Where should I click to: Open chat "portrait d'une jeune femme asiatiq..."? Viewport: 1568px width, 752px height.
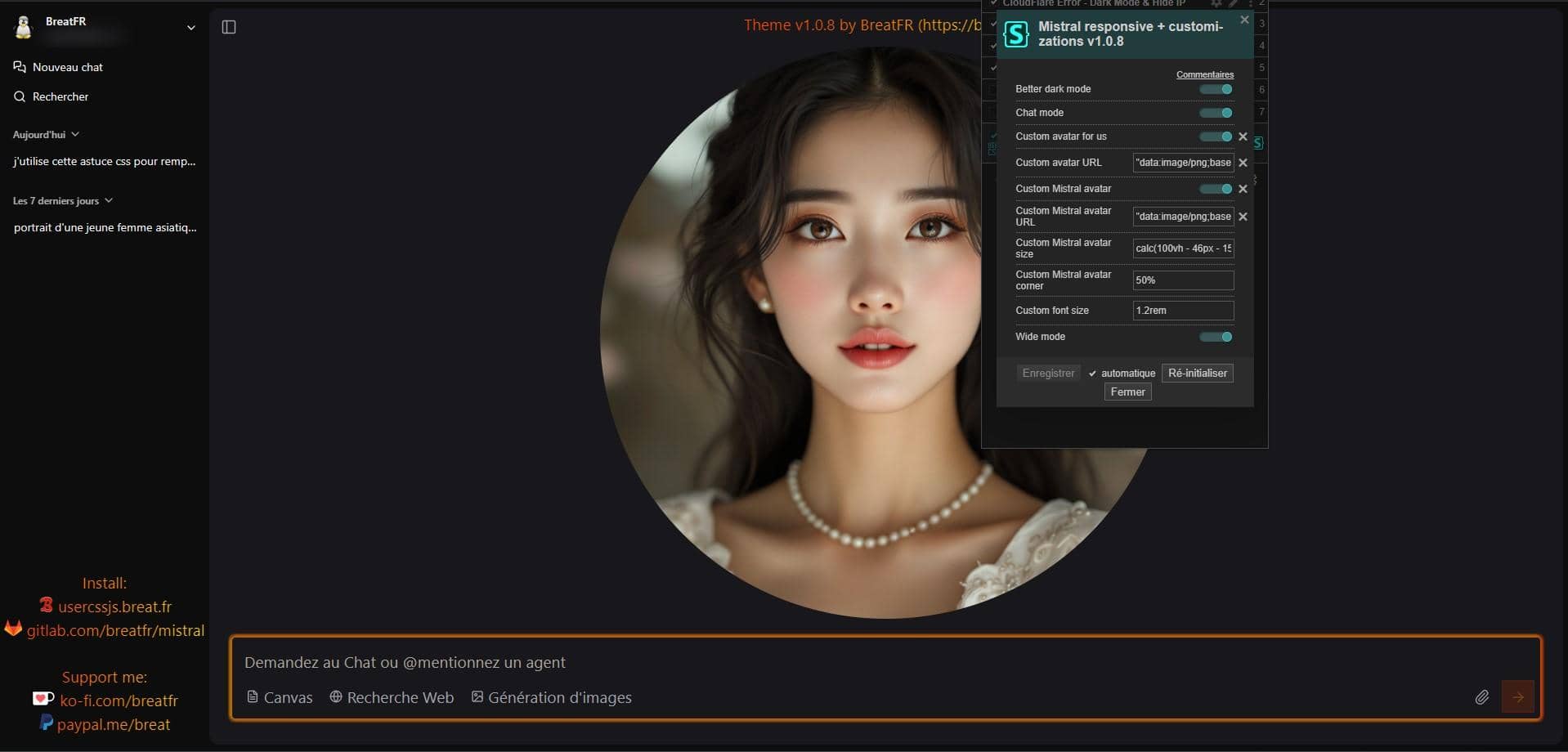105,227
